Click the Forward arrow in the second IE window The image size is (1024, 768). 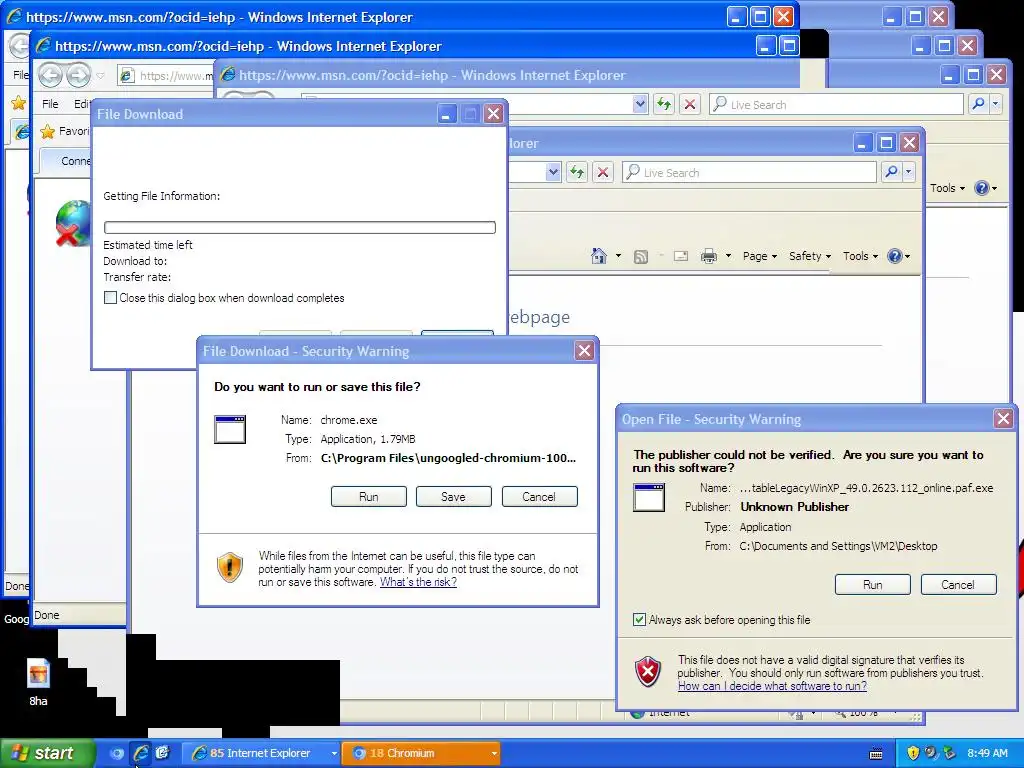click(x=78, y=76)
